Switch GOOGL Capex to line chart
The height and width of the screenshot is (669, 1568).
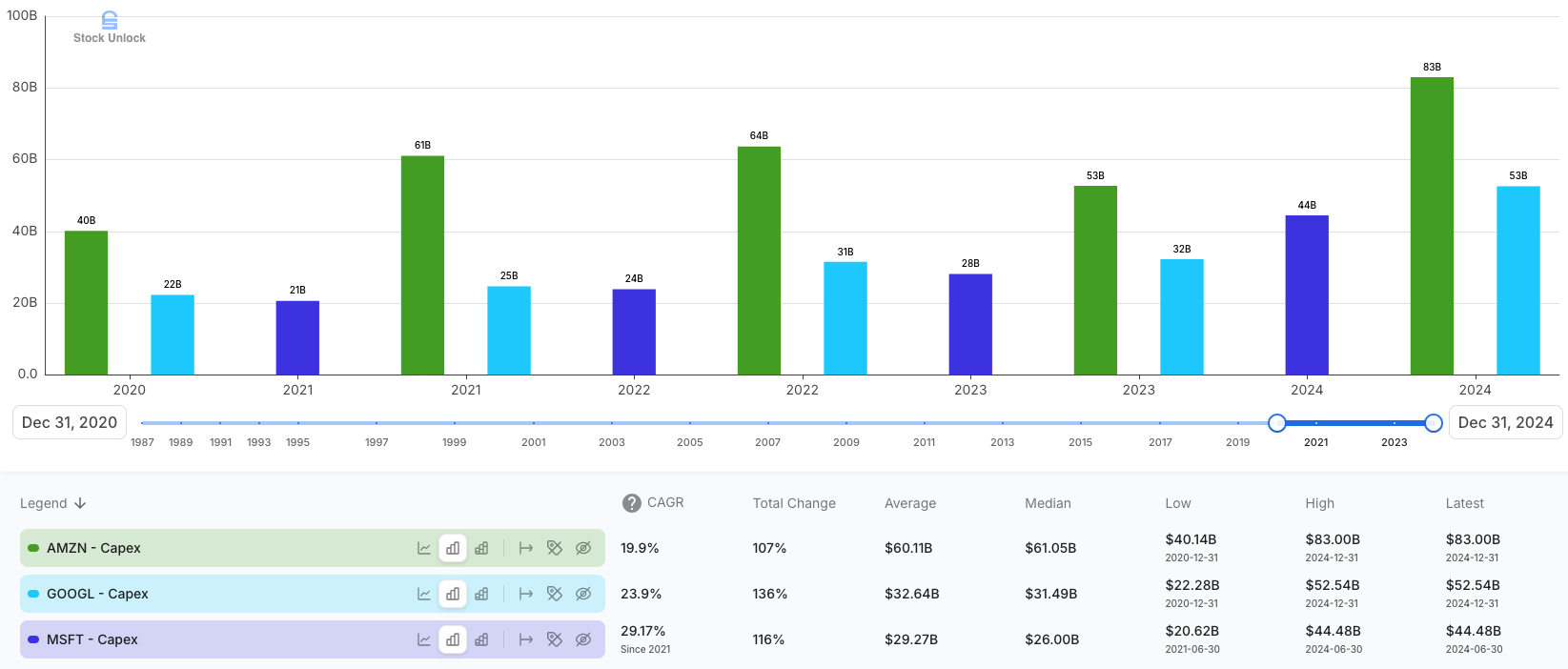click(x=424, y=594)
